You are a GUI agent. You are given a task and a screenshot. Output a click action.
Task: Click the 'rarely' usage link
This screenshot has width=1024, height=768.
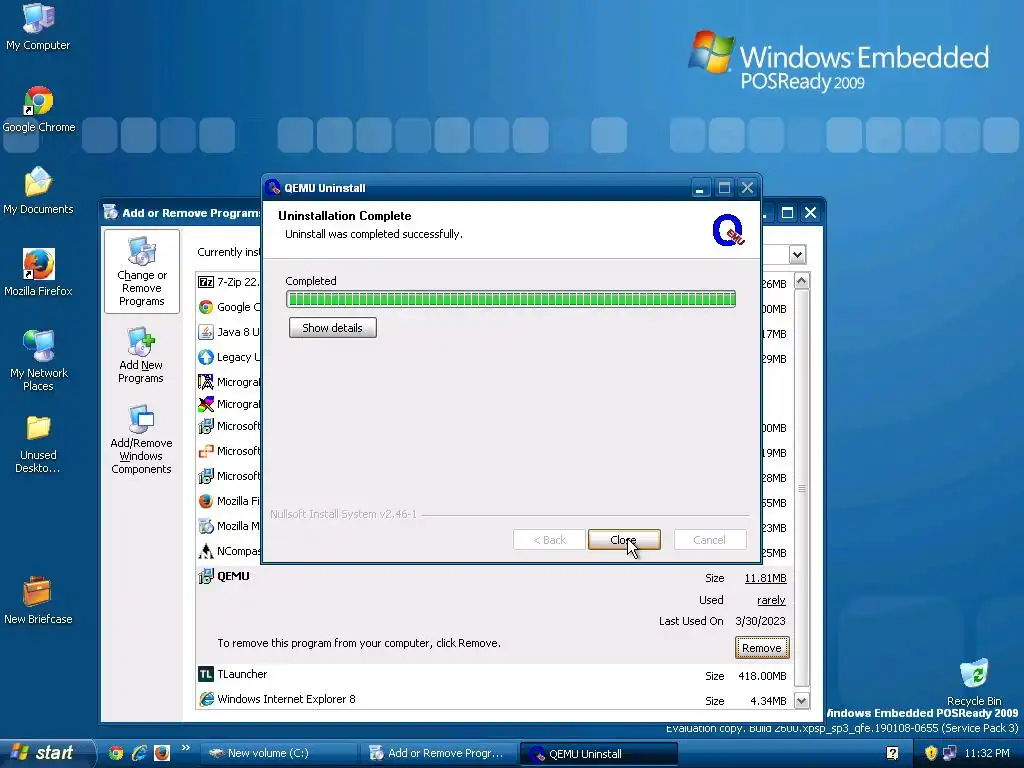(771, 600)
